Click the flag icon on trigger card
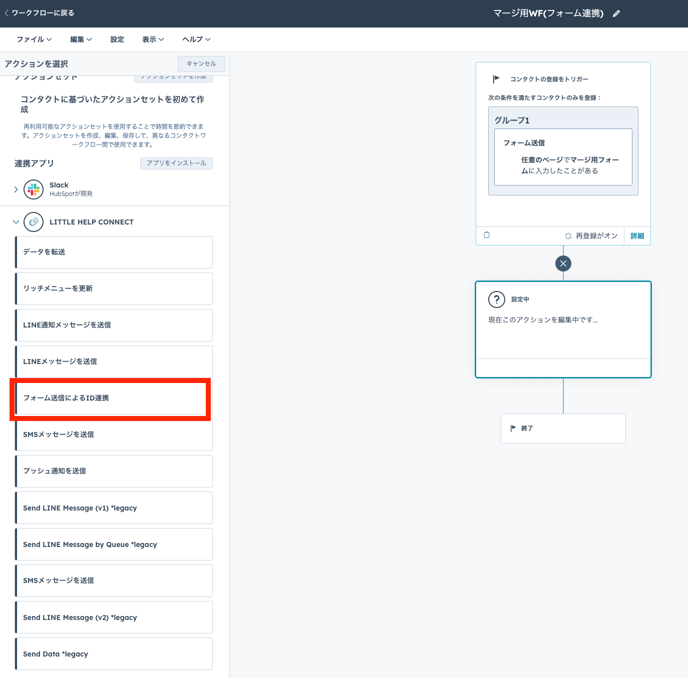688x678 pixels. 496,79
